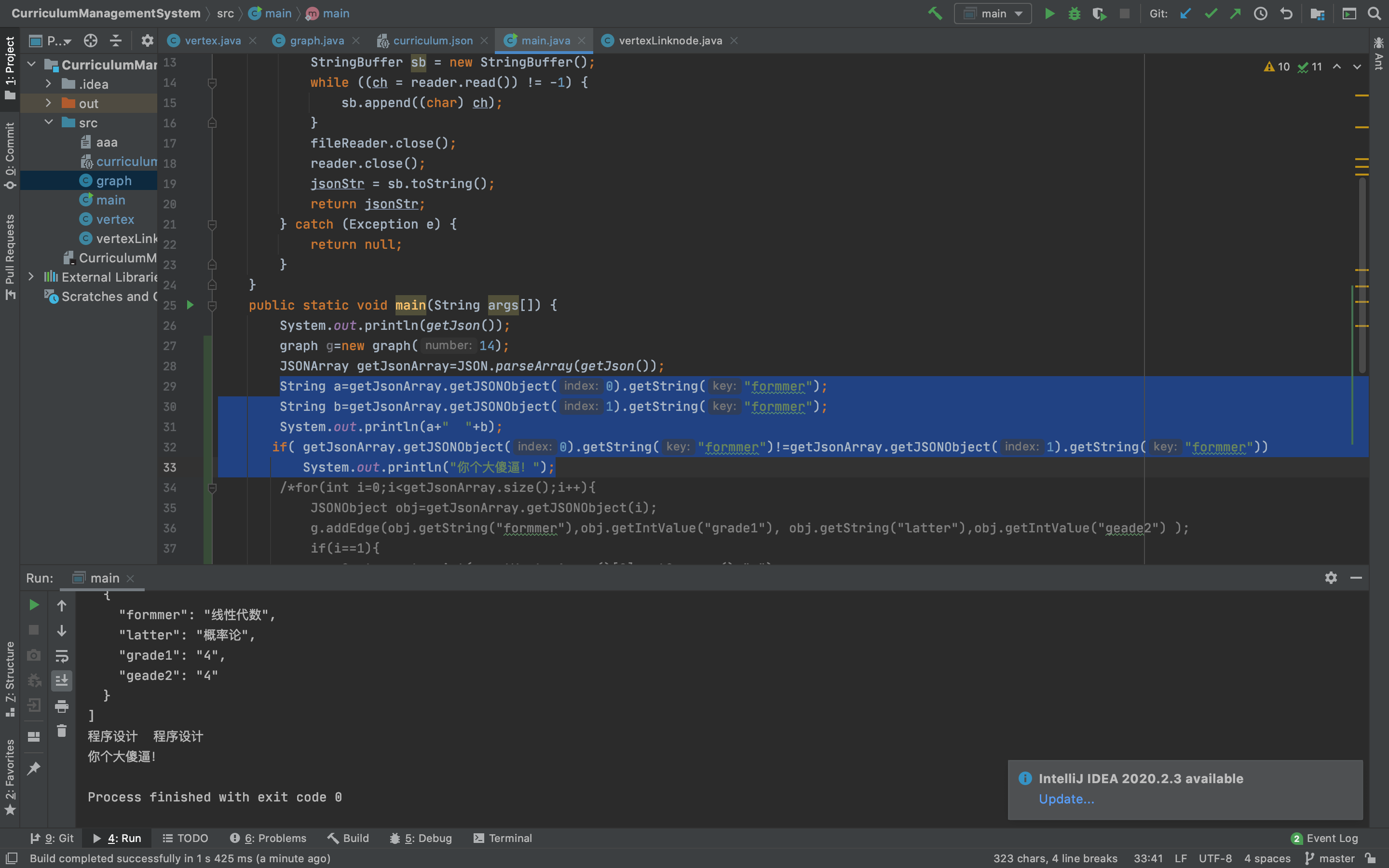Click the locate current file crosshair icon
The image size is (1389, 868).
90,40
